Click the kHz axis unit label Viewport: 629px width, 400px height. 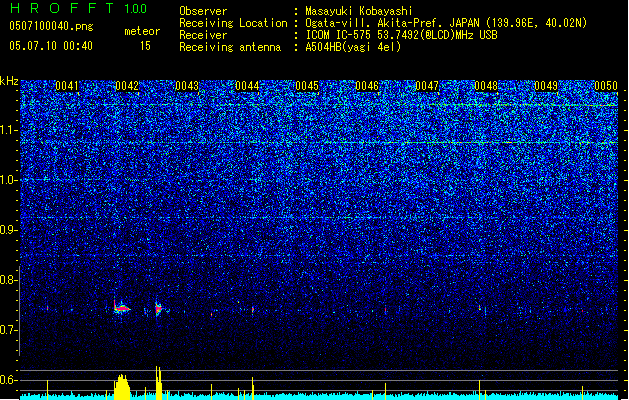tap(9, 81)
